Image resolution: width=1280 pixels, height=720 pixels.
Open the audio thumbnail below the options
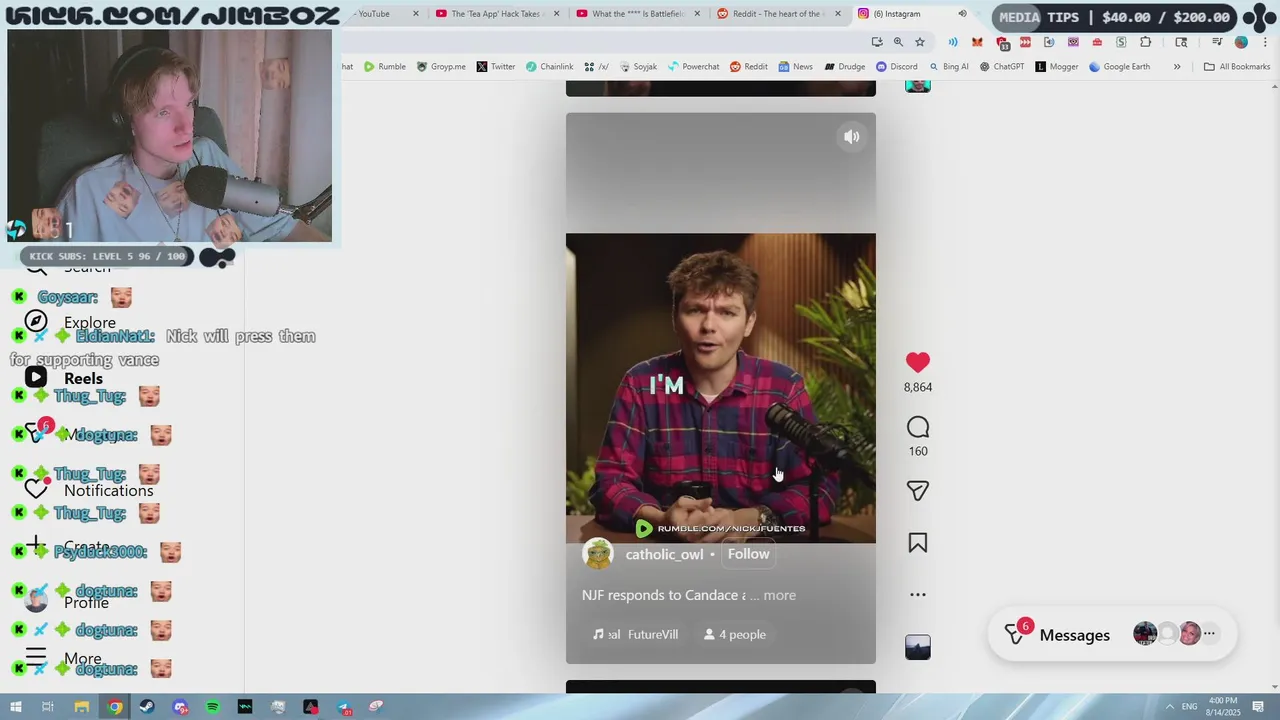[x=917, y=647]
